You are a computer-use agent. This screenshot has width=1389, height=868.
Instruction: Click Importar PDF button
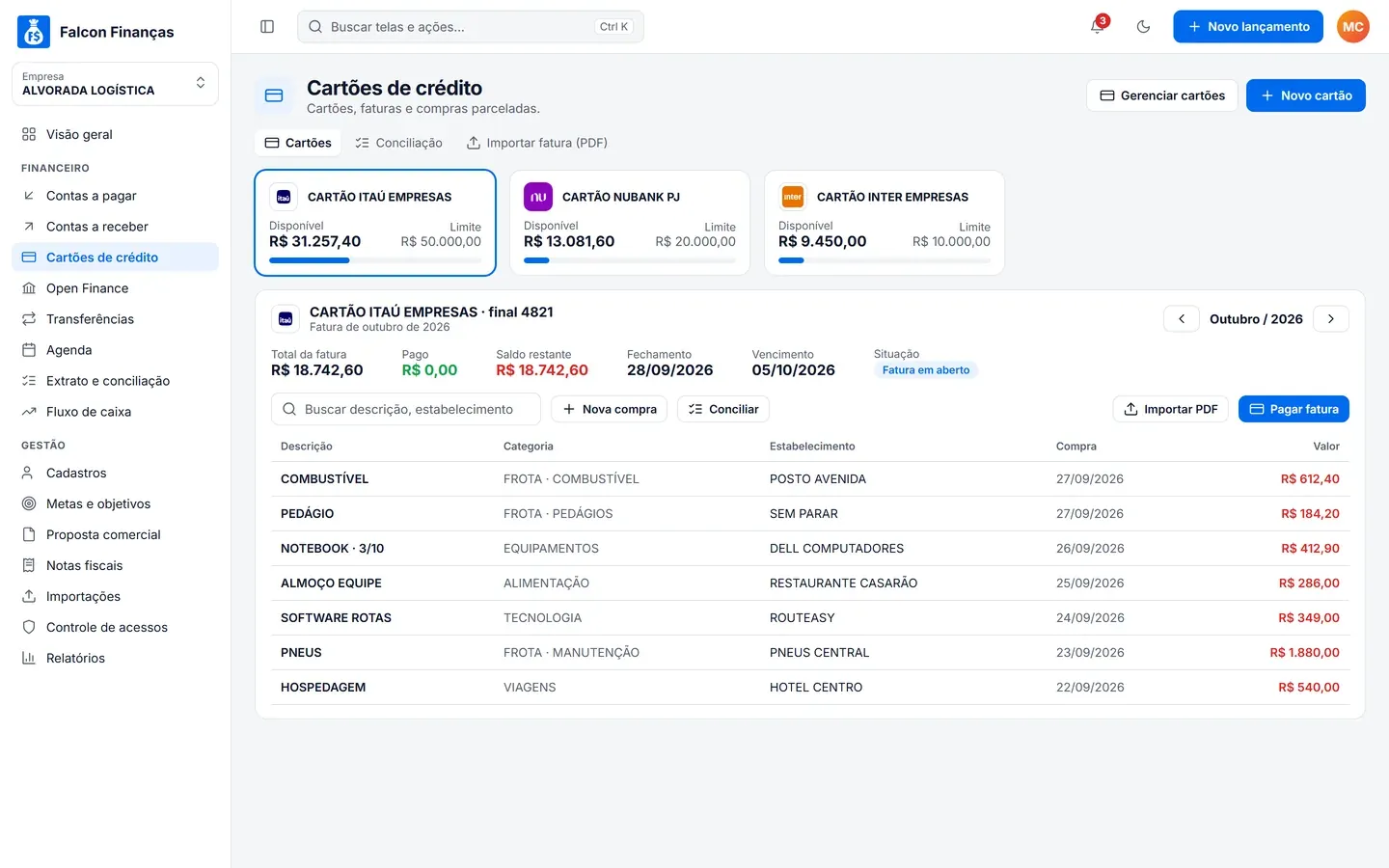[1170, 409]
